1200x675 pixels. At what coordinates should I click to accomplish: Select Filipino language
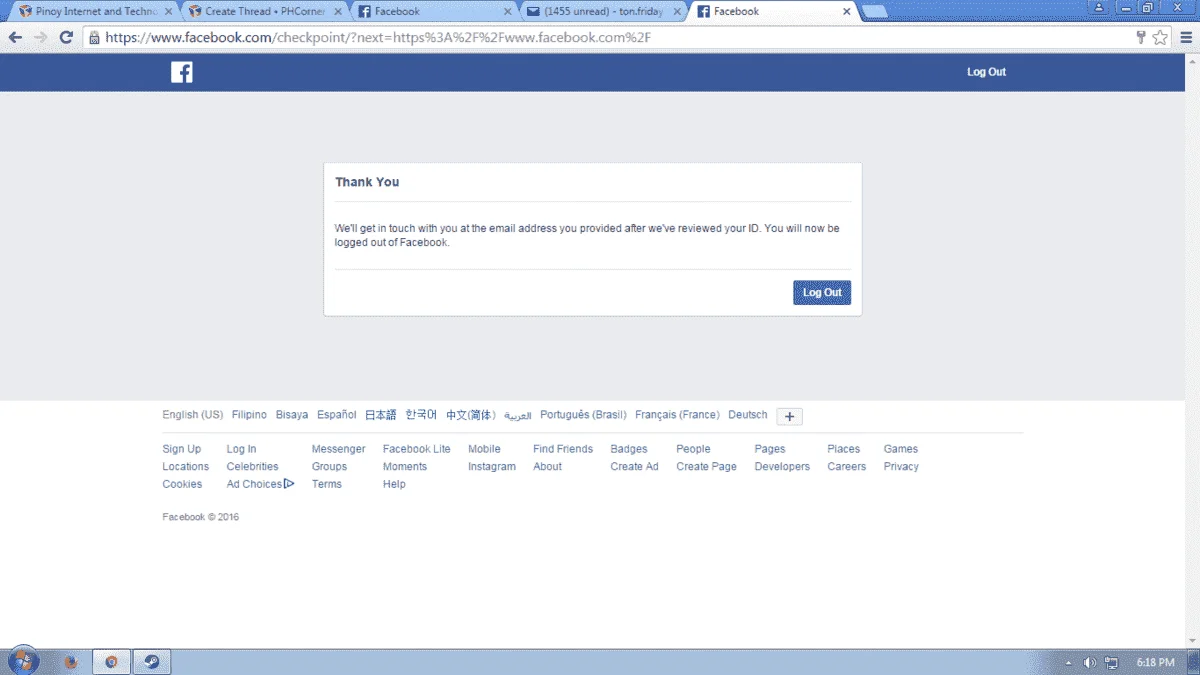(249, 415)
